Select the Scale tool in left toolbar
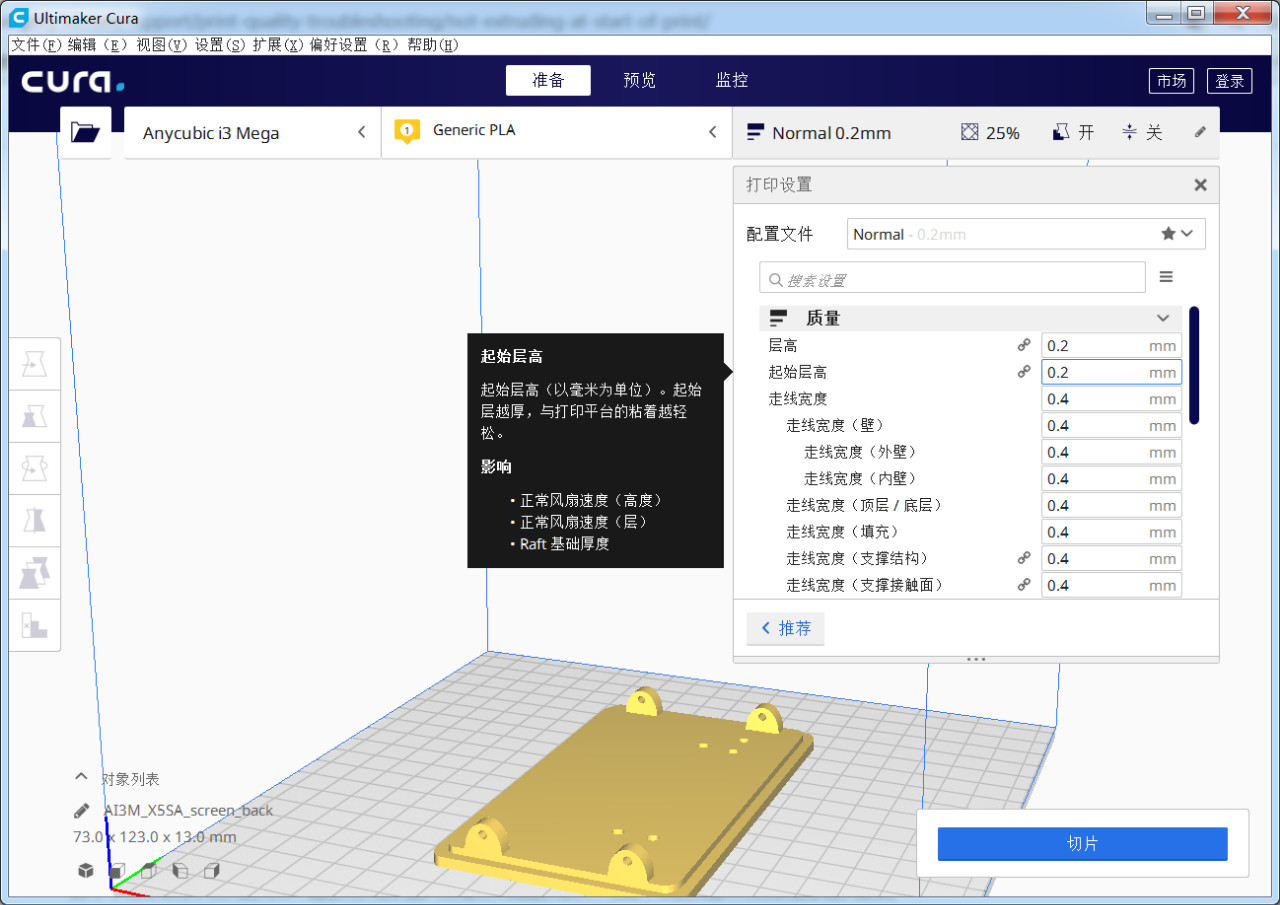This screenshot has height=905, width=1280. (x=35, y=416)
